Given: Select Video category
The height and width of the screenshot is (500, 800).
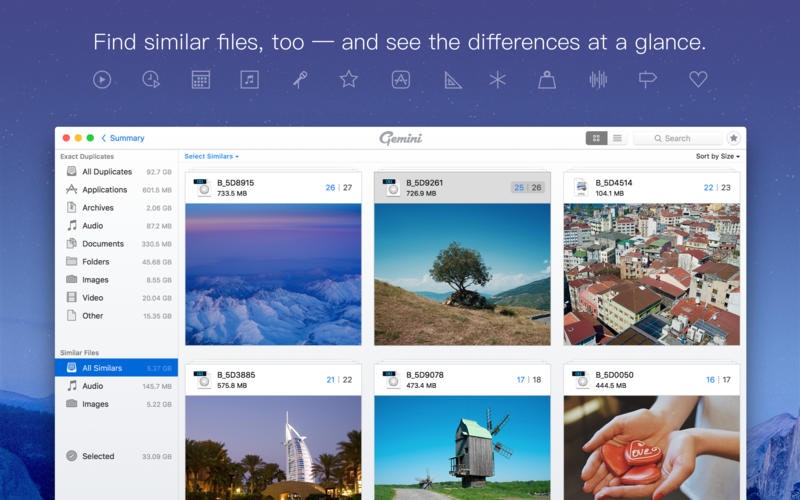Looking at the screenshot, I should tap(116, 298).
